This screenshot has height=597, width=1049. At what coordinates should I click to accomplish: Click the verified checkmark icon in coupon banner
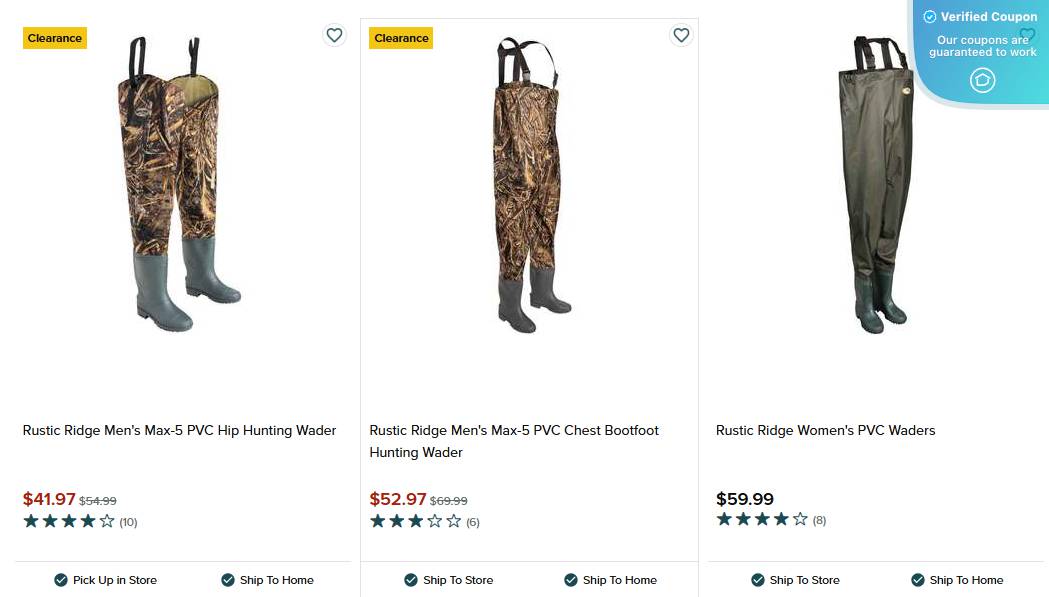930,16
